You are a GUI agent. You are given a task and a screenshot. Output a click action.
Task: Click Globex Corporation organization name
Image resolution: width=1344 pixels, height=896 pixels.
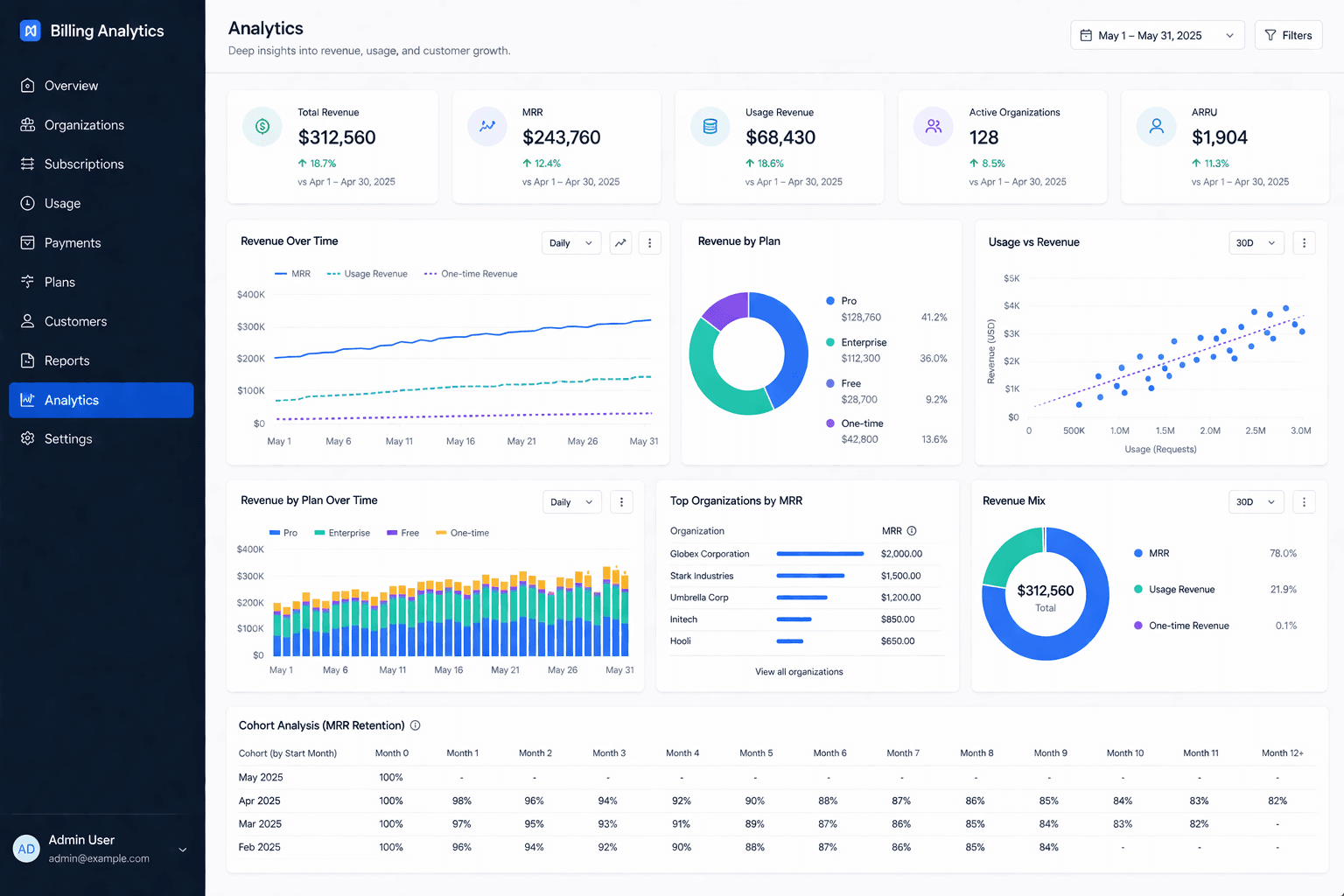[710, 554]
